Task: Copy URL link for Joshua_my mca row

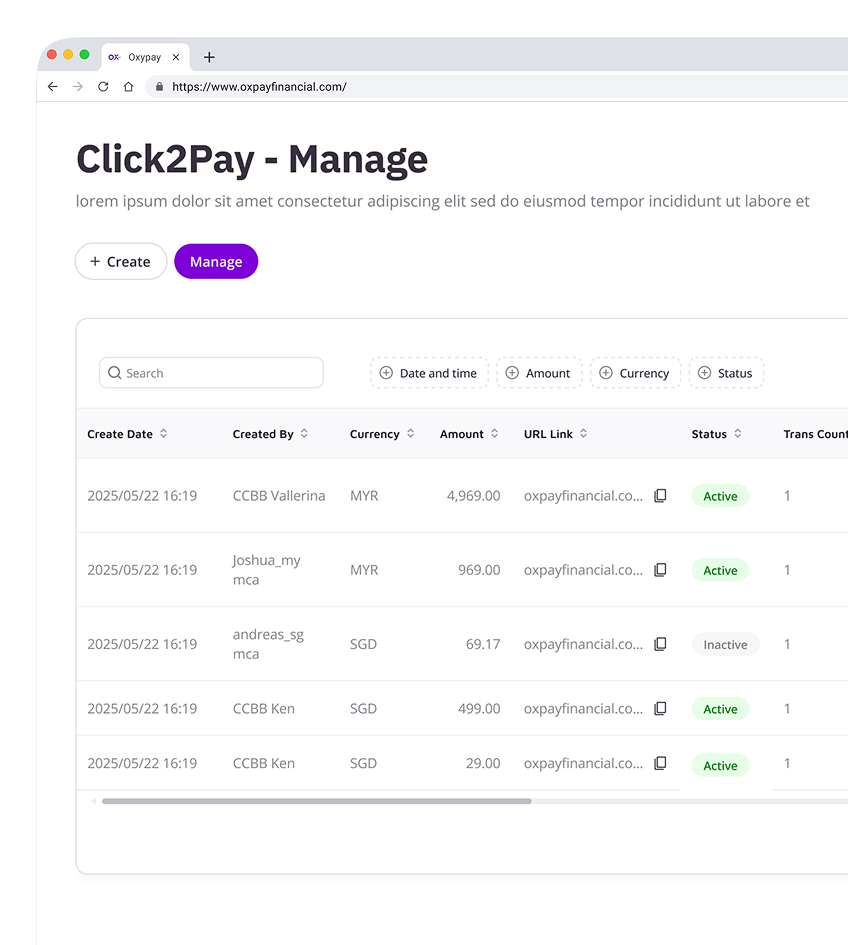Action: (x=660, y=570)
